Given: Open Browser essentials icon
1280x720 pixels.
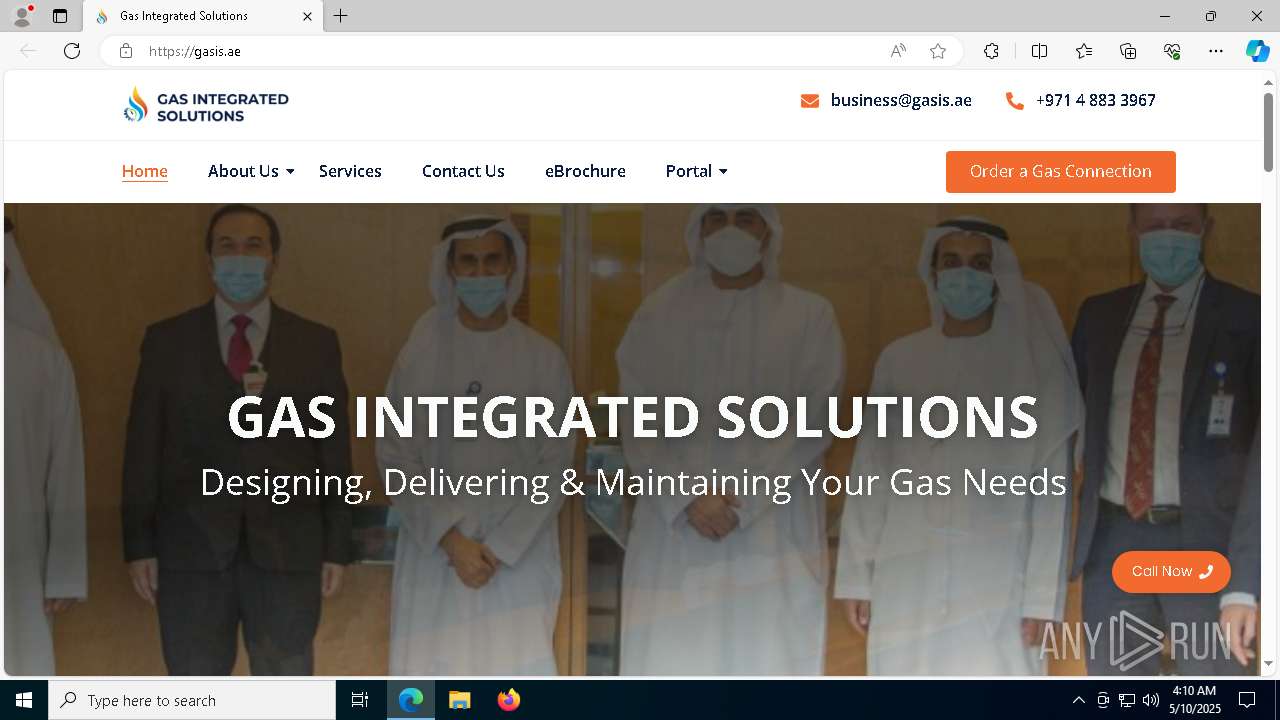Looking at the screenshot, I should click(x=1172, y=51).
